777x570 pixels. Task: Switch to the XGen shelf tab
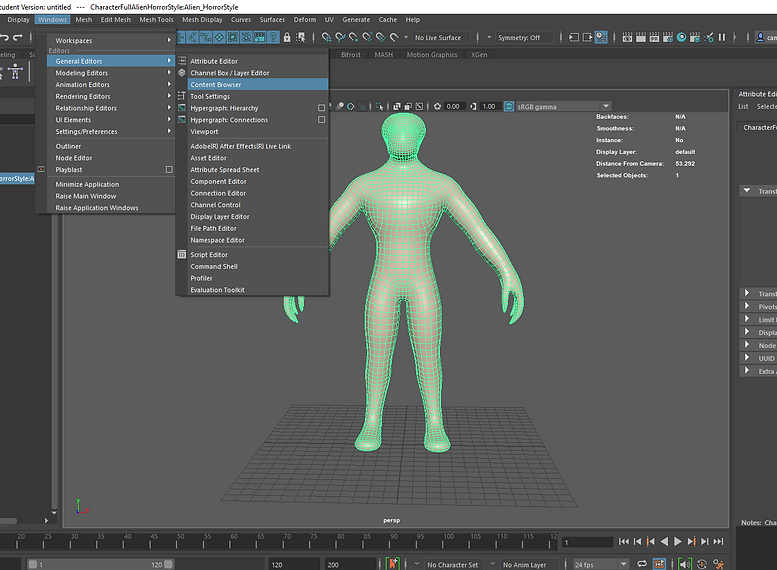(479, 55)
